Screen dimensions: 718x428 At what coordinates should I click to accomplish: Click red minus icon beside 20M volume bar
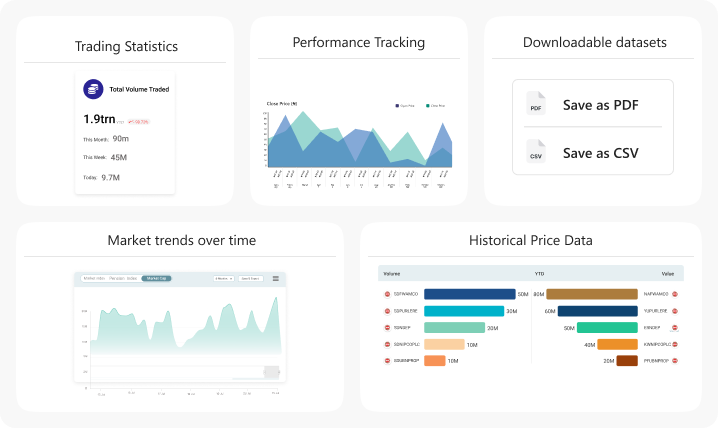pyautogui.click(x=387, y=328)
